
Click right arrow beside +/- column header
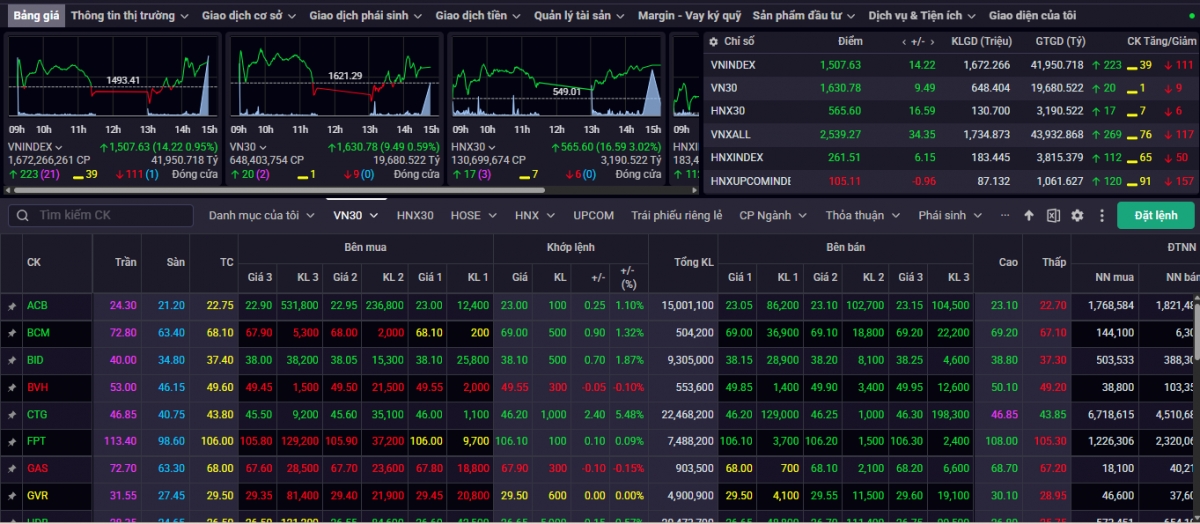932,41
